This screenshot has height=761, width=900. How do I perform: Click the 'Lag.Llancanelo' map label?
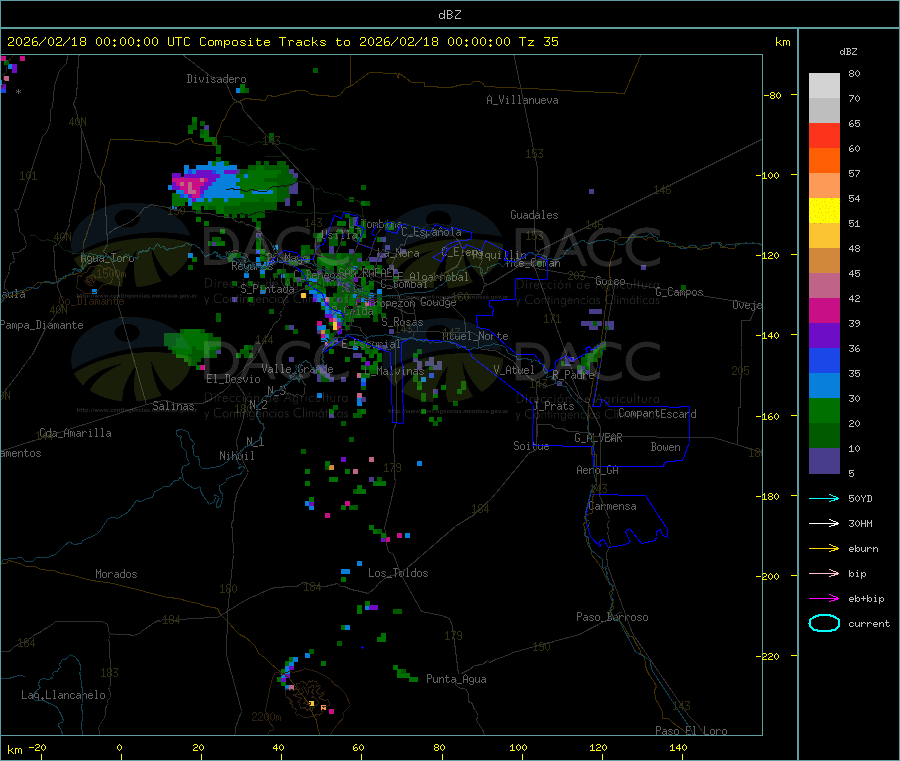tap(63, 695)
